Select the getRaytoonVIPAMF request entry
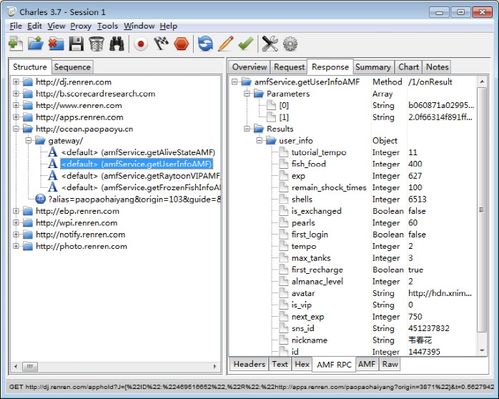The image size is (499, 399). pyautogui.click(x=140, y=176)
